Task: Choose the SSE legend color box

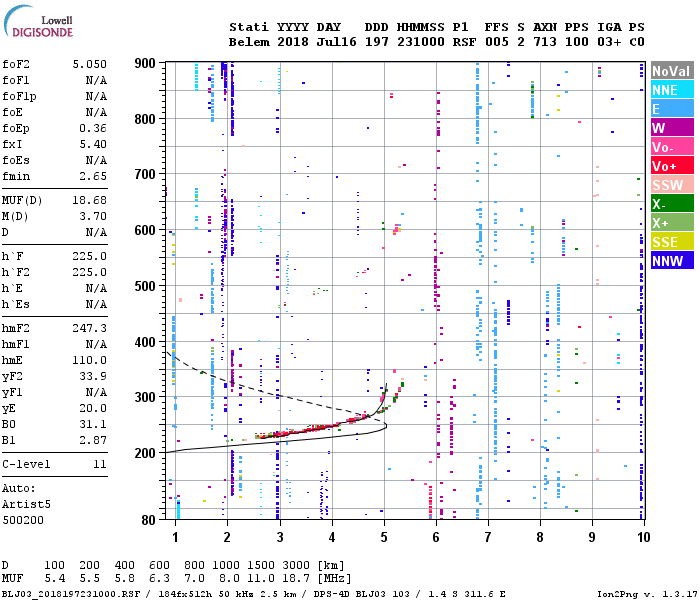Action: pos(672,242)
